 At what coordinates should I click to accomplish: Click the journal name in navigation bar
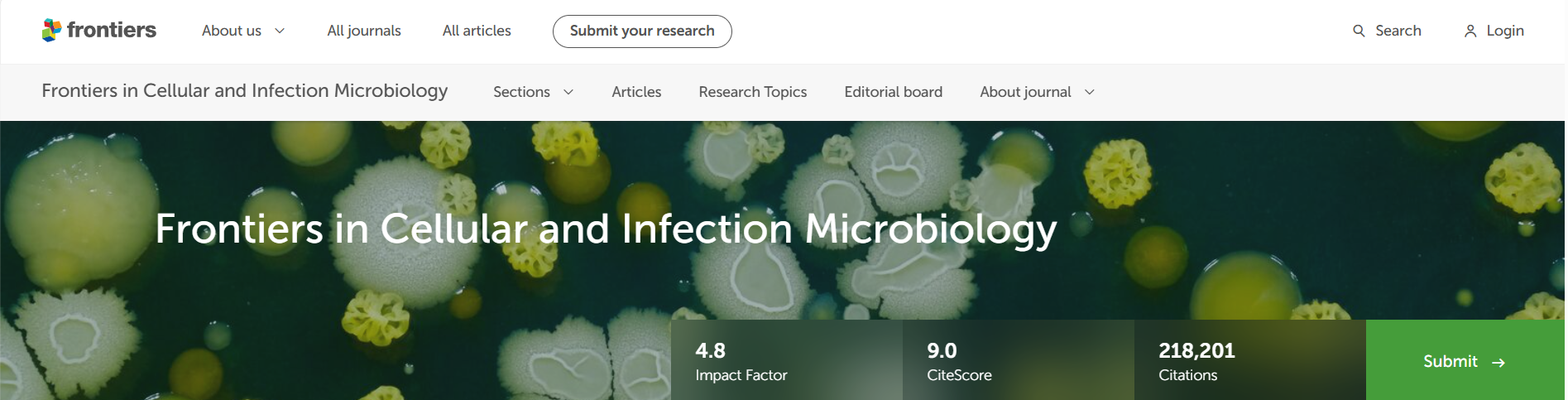click(245, 90)
